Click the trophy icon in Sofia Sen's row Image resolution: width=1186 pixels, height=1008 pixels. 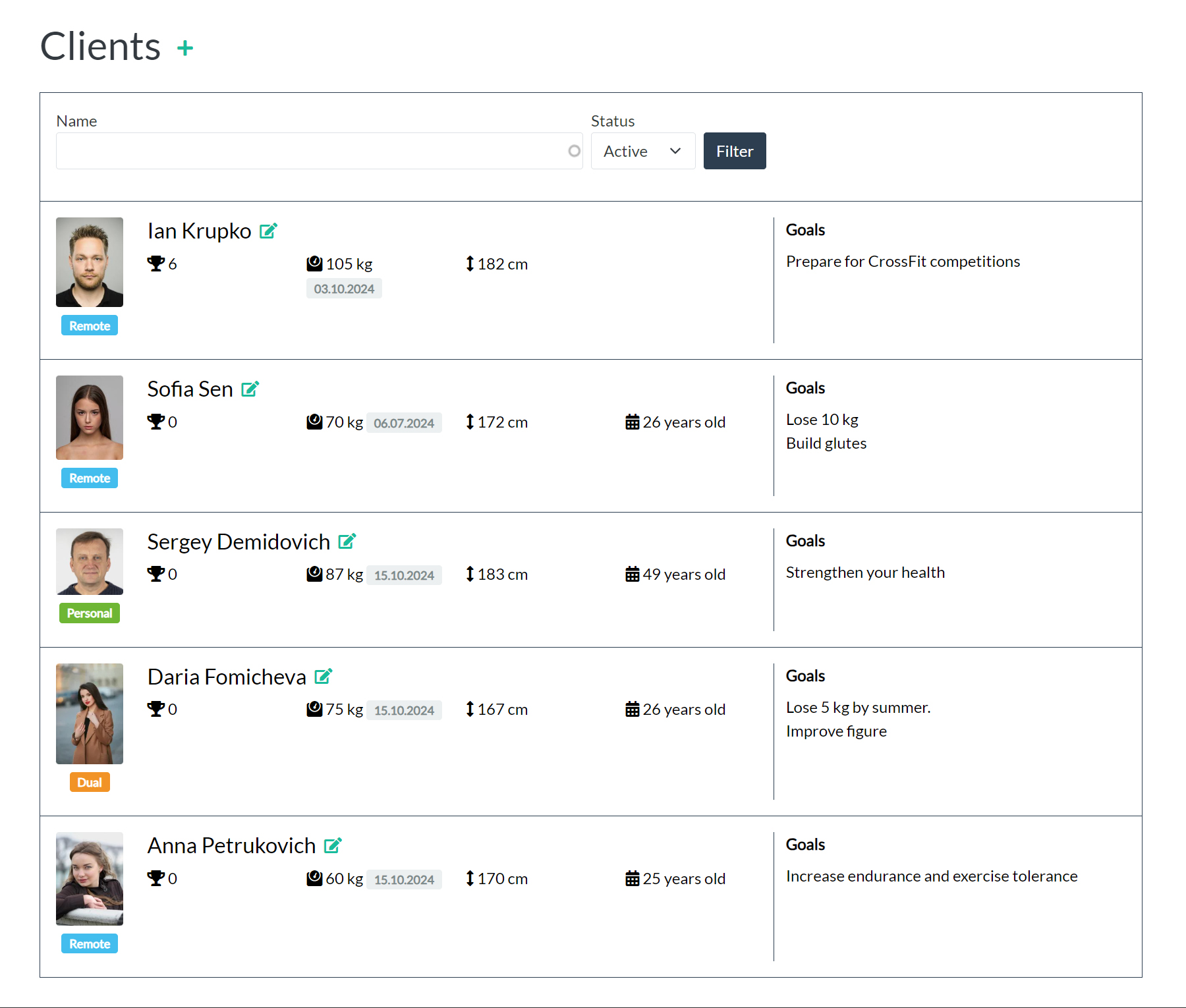coord(156,422)
